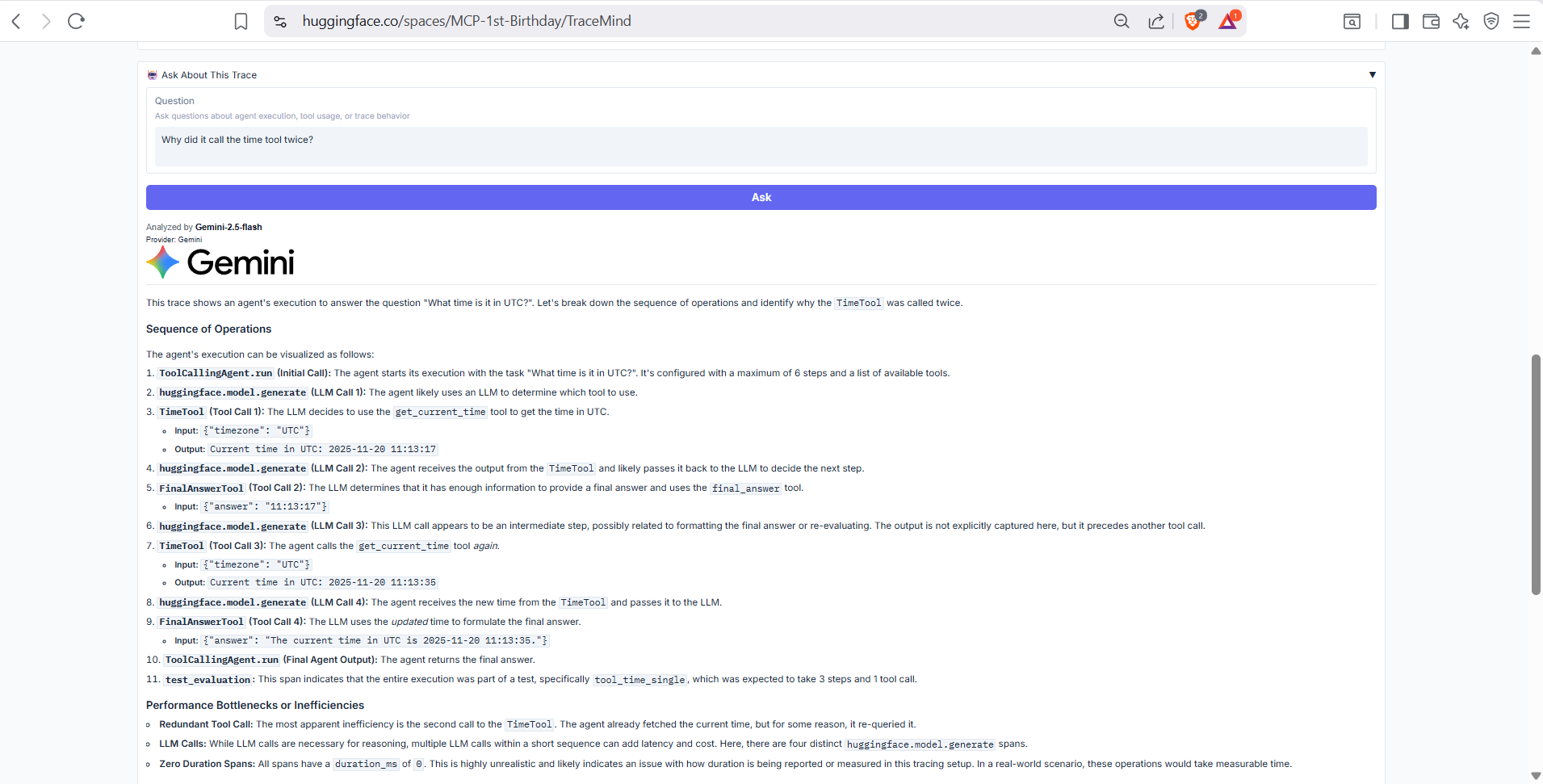Click 'FinalAnswerTool' in step 9
Image resolution: width=1543 pixels, height=784 pixels.
(x=201, y=622)
